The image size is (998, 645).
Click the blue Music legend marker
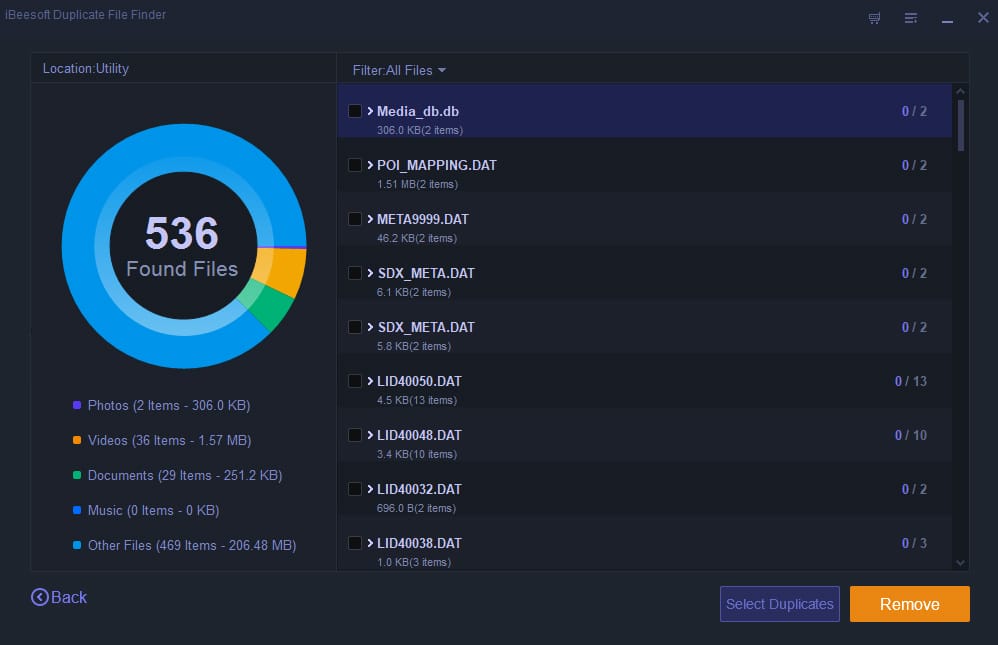pyautogui.click(x=77, y=510)
